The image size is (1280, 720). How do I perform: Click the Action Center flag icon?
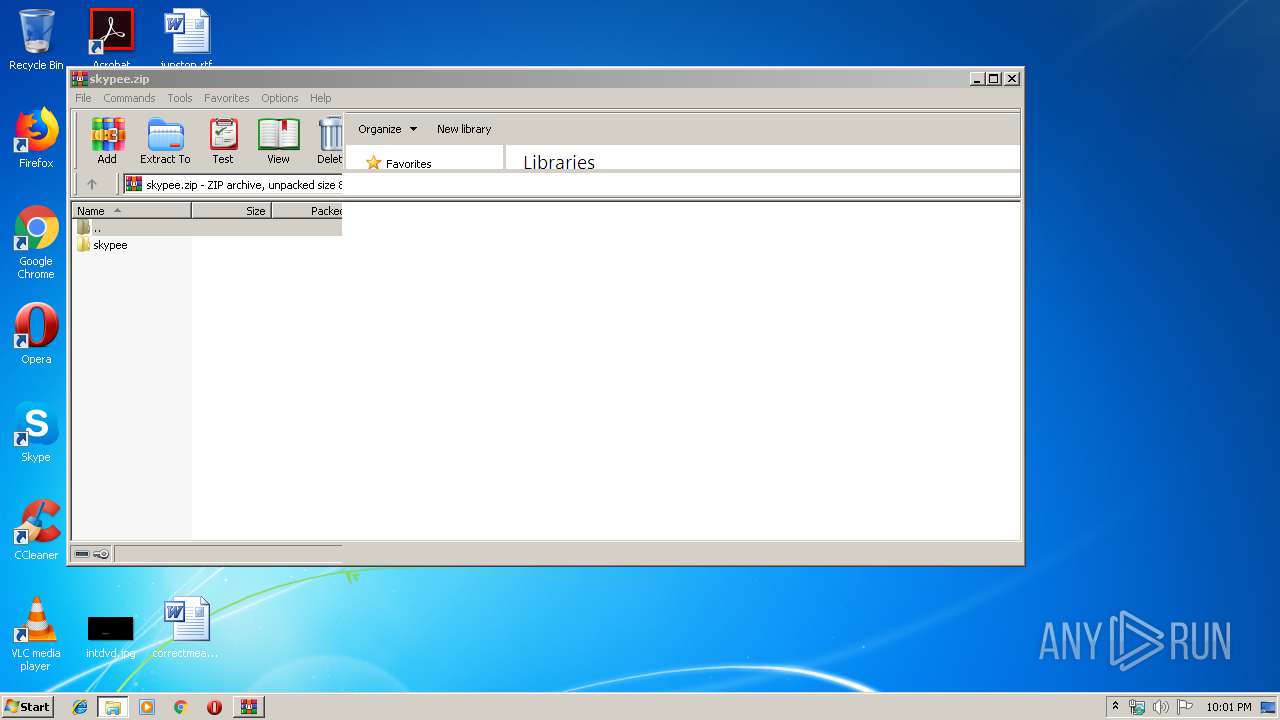point(1185,707)
